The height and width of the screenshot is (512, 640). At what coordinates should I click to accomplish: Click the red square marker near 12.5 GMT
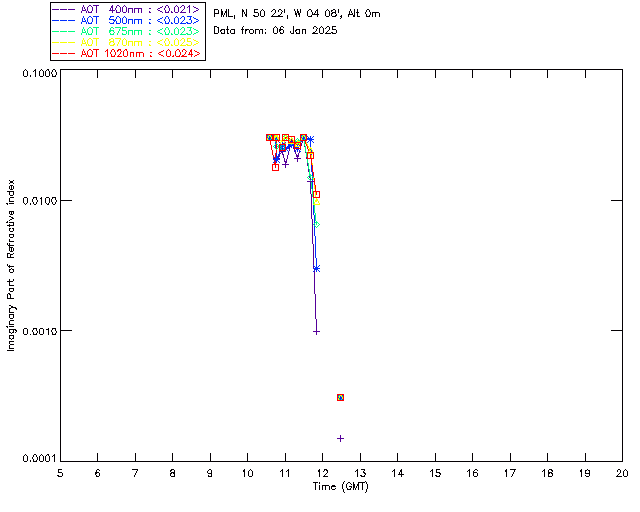coord(340,397)
